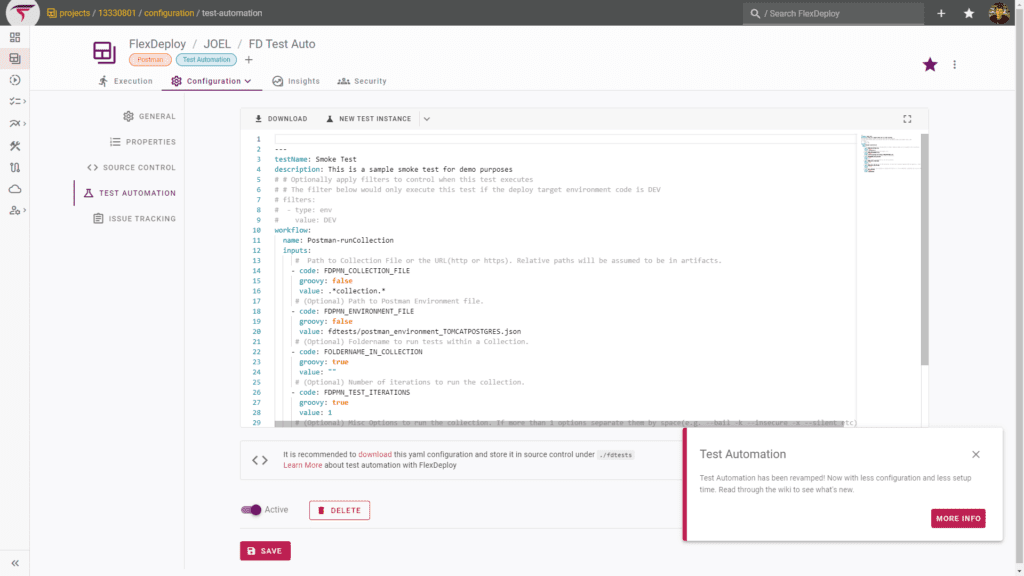Image resolution: width=1024 pixels, height=576 pixels.
Task: Select Test Automation in the side menu
Action: coord(130,193)
